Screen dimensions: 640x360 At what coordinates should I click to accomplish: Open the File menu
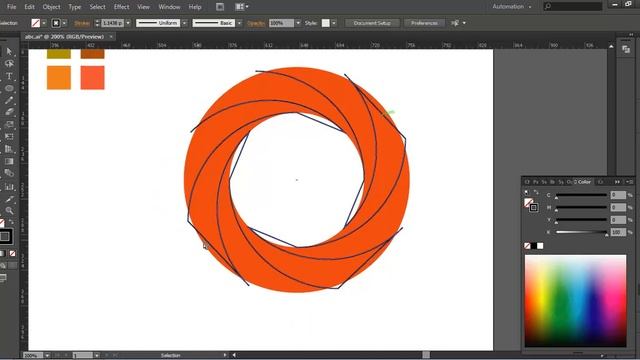[x=11, y=7]
